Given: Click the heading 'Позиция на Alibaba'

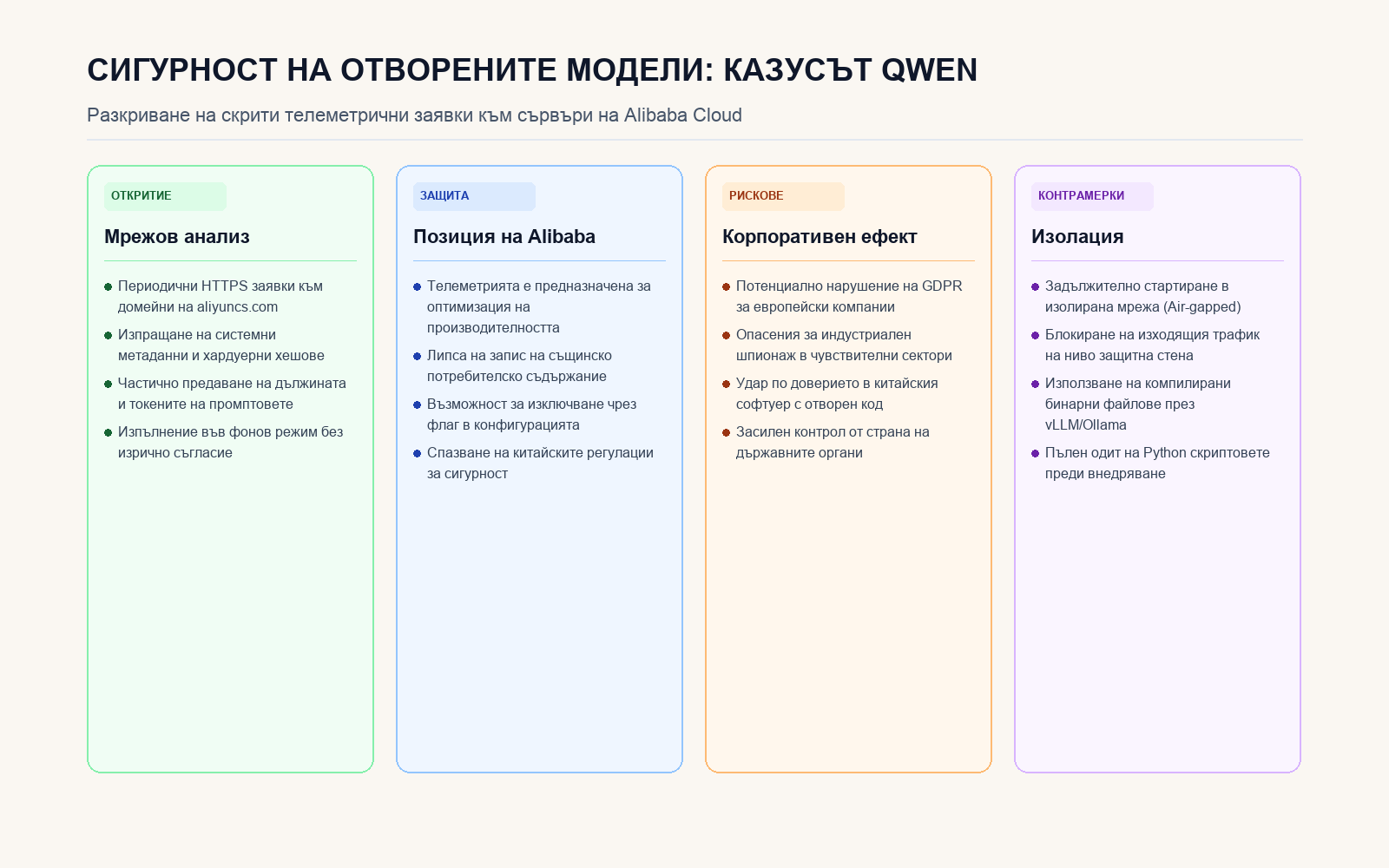Looking at the screenshot, I should coord(504,237).
